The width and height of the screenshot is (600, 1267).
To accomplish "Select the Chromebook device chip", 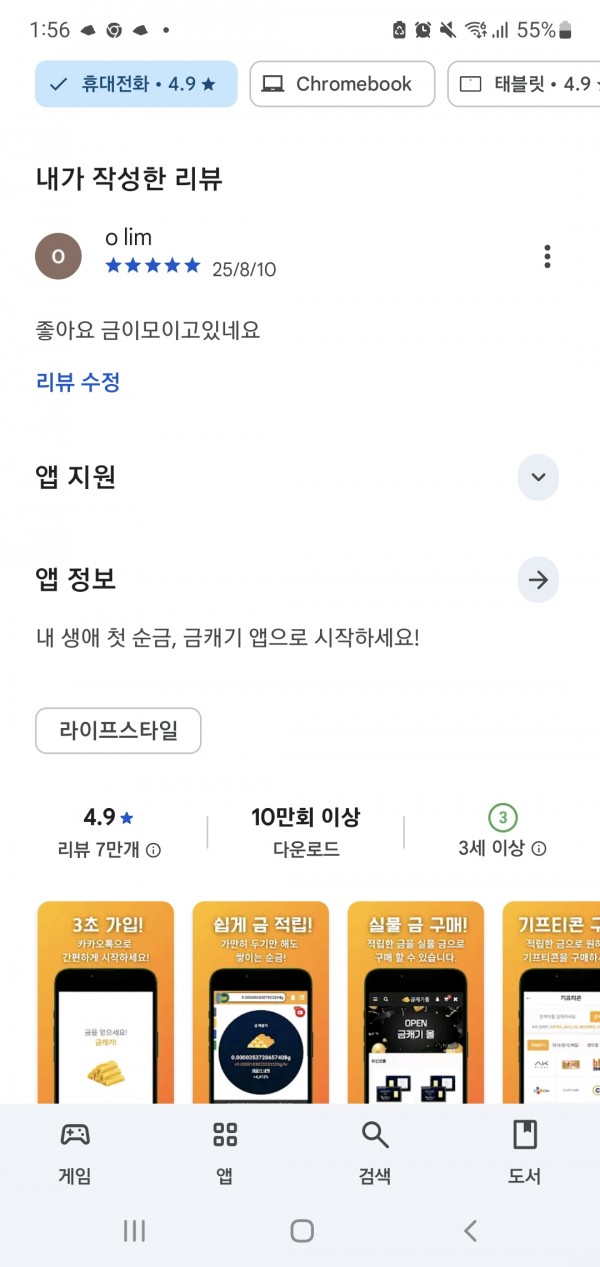I will [342, 84].
